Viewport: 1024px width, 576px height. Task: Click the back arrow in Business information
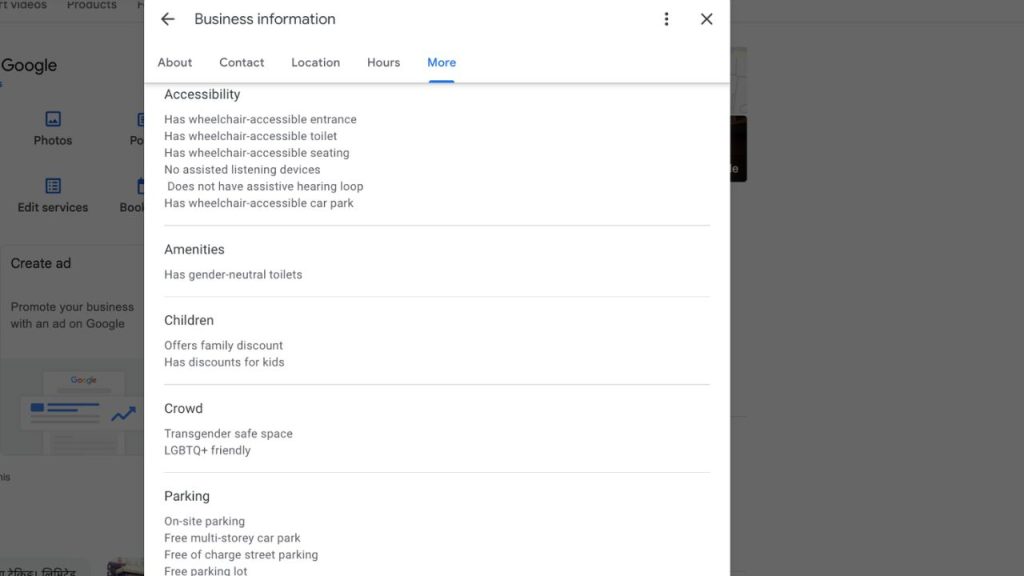coord(168,19)
